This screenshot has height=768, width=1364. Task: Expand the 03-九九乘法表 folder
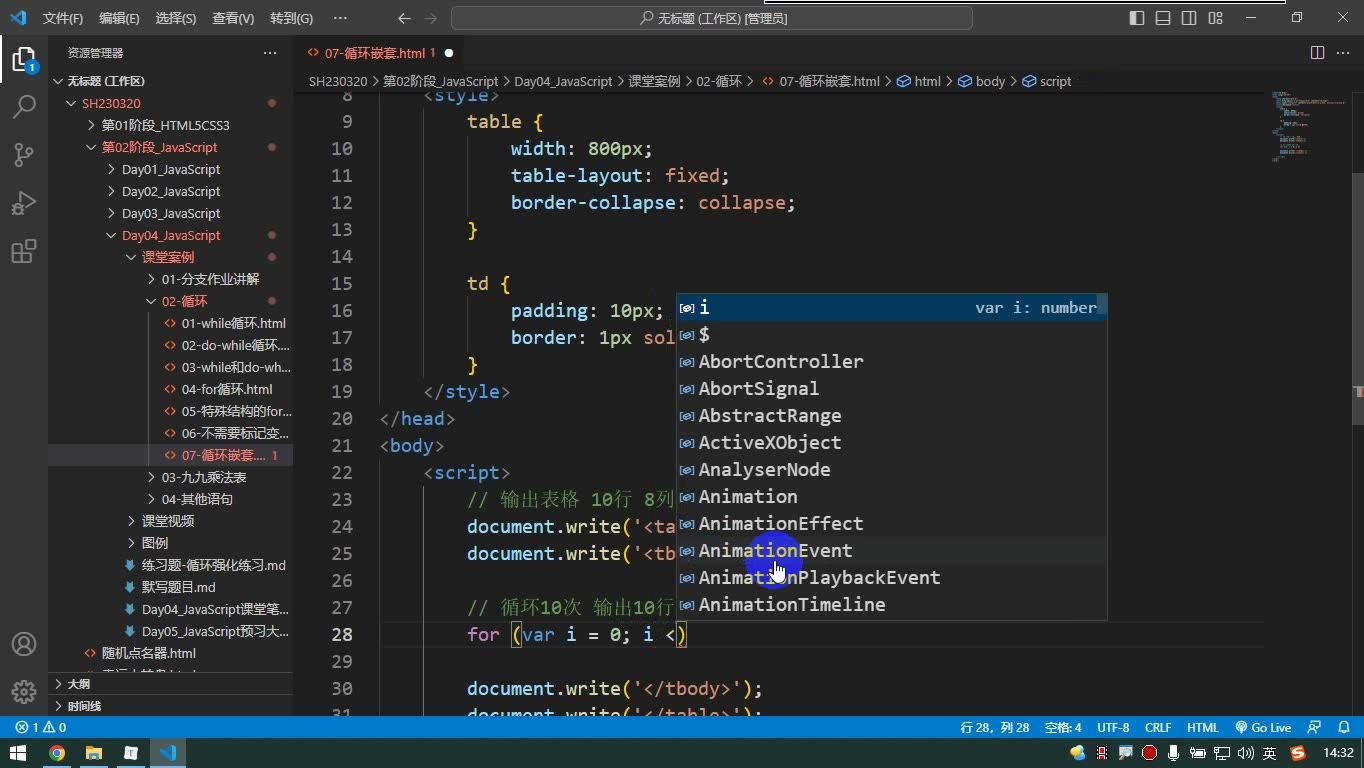pos(204,477)
